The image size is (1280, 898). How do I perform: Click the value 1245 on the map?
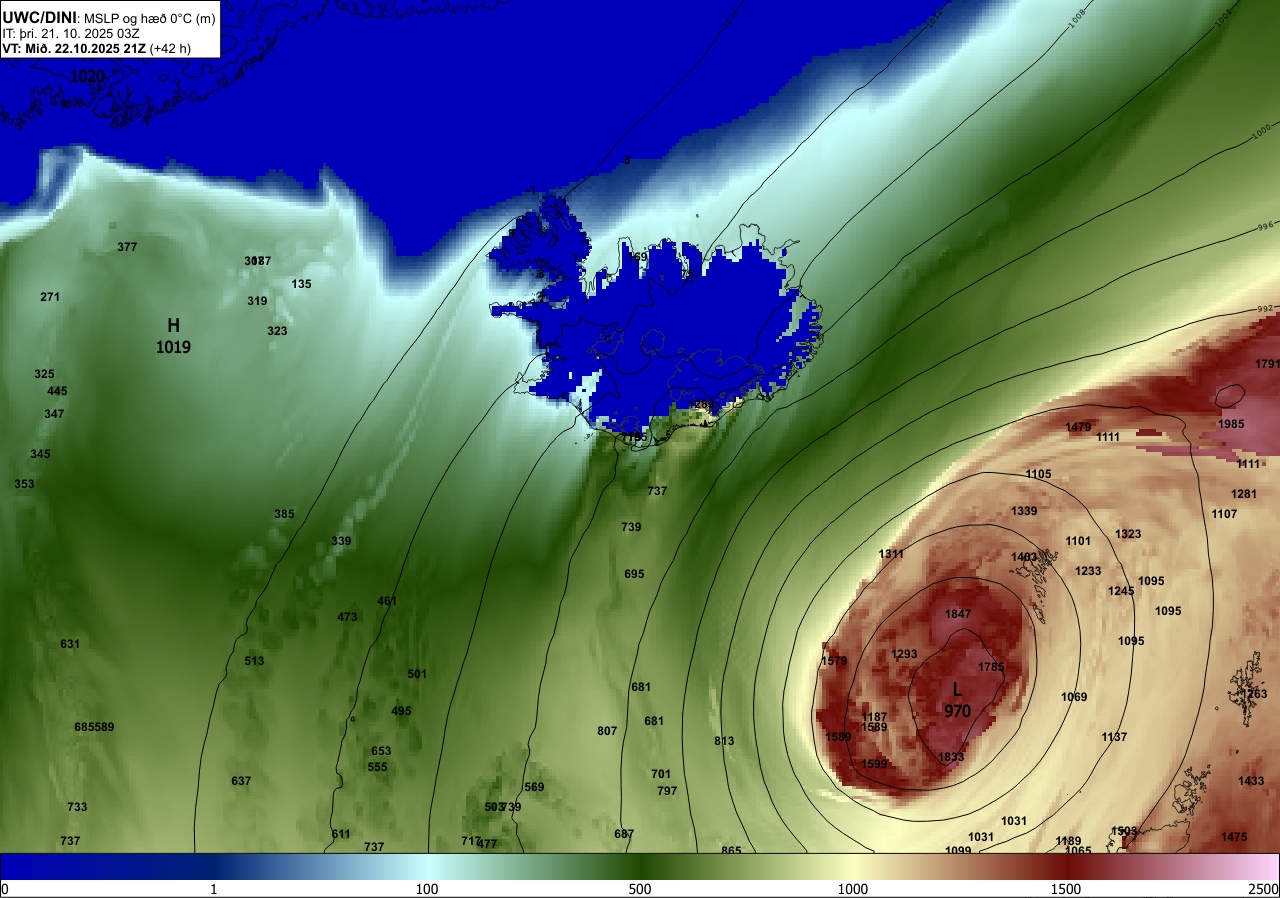1121,591
